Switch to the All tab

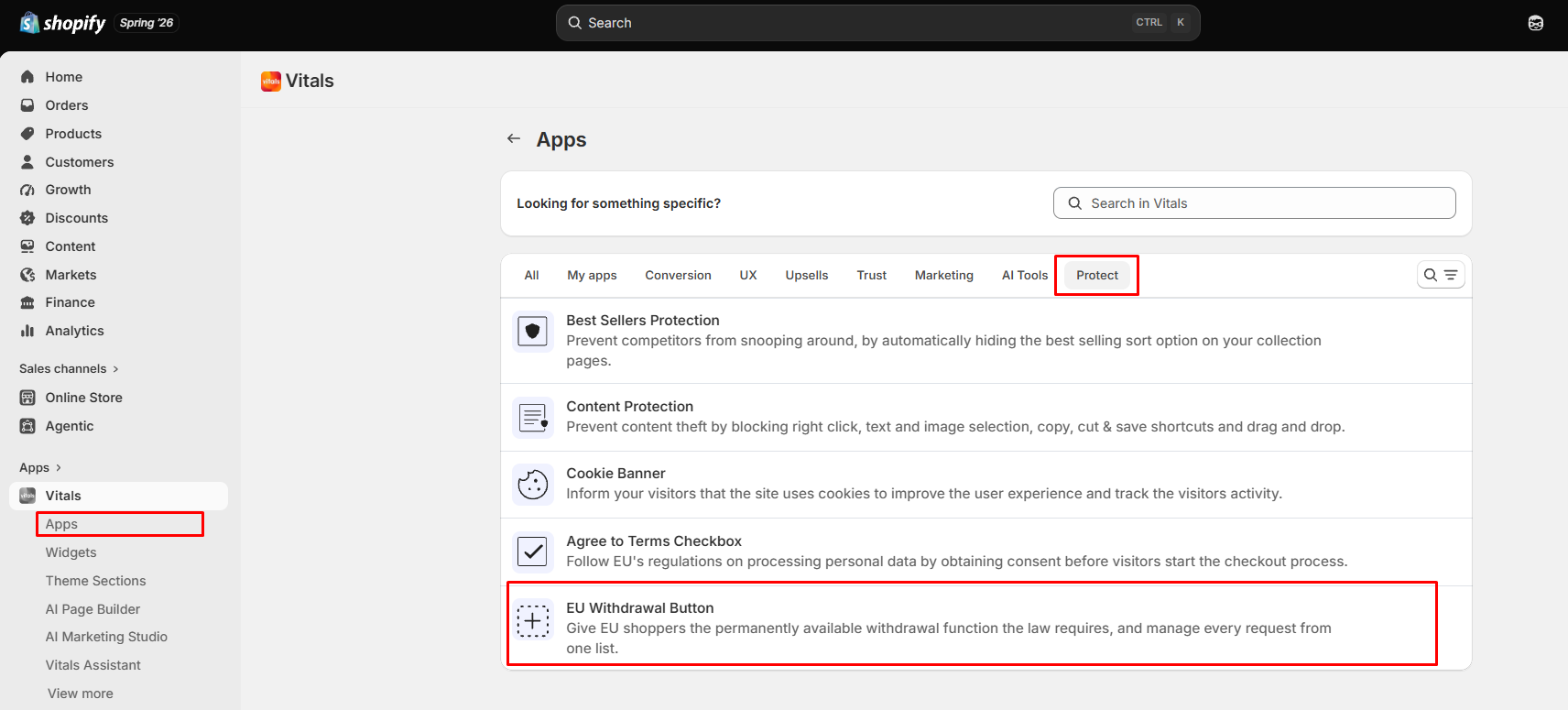coord(531,275)
